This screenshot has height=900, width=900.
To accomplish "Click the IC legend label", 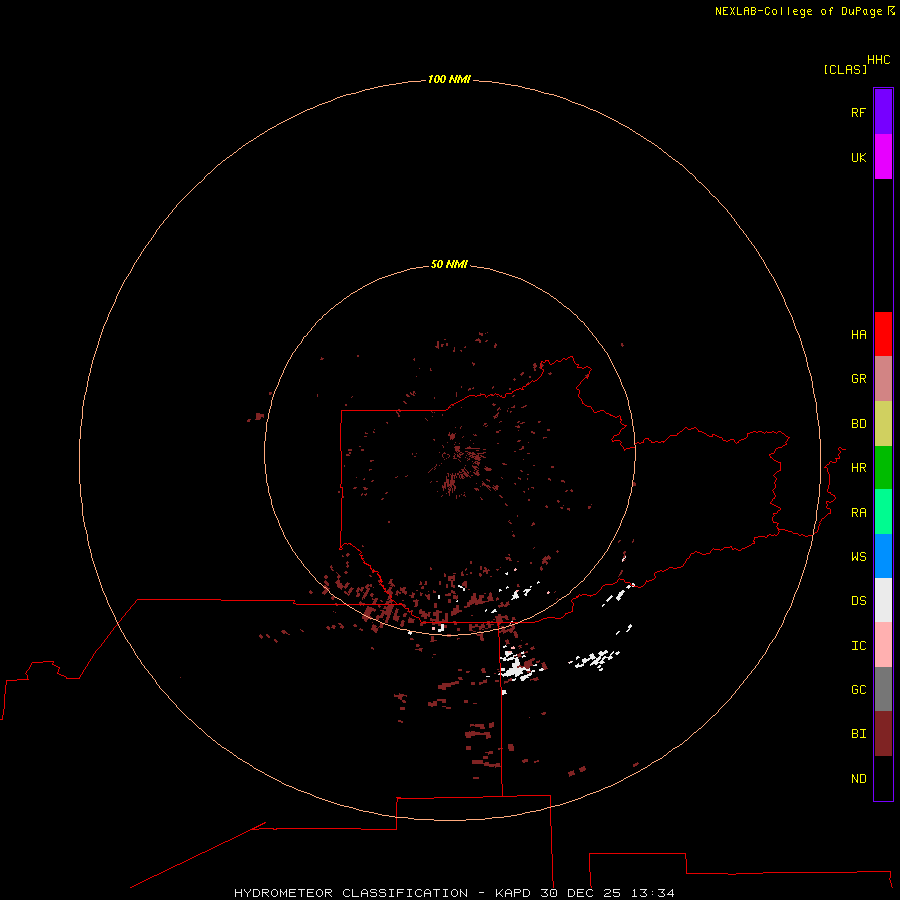I will pyautogui.click(x=858, y=646).
